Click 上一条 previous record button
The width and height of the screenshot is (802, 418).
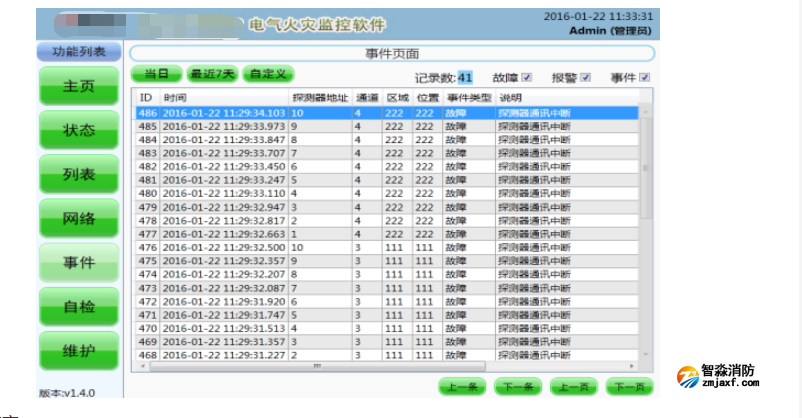pyautogui.click(x=462, y=387)
